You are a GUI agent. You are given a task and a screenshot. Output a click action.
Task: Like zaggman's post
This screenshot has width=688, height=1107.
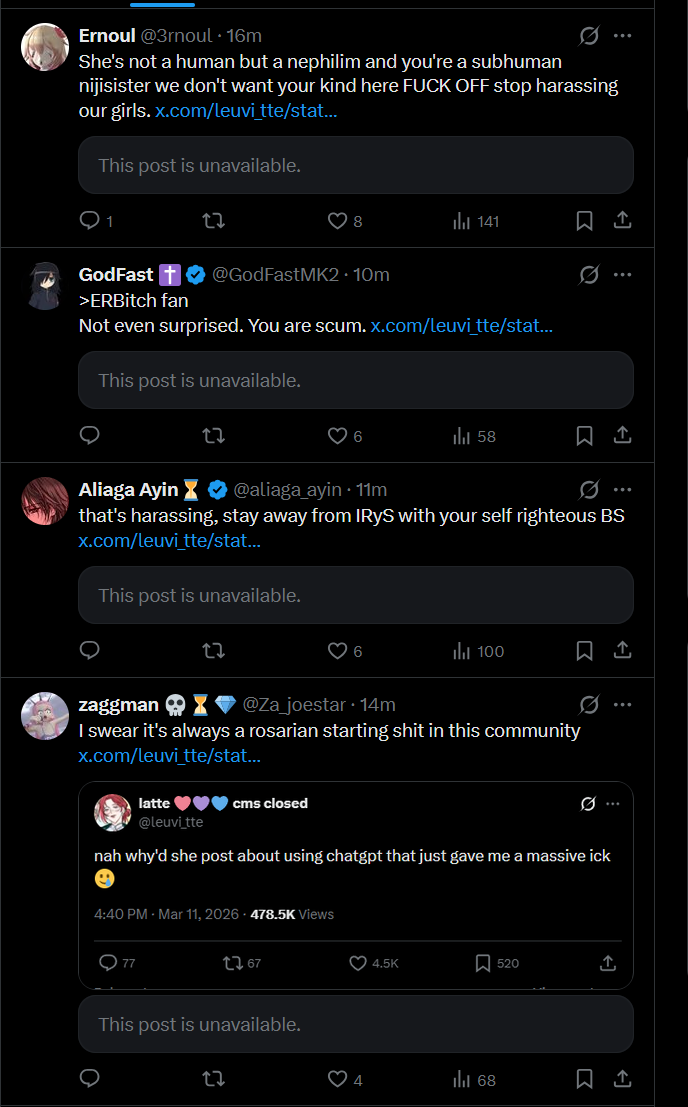[338, 1079]
